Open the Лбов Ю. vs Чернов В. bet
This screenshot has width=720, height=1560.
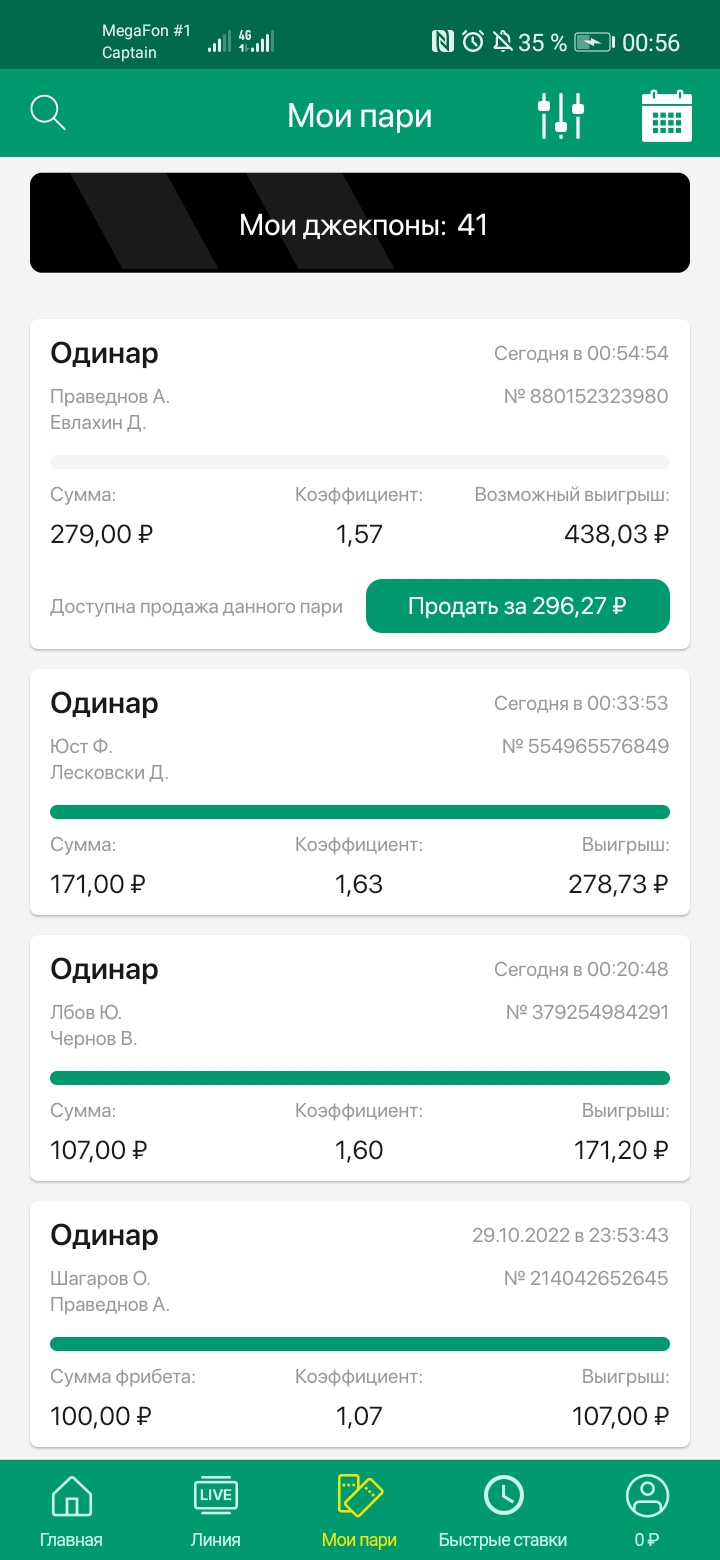(360, 1058)
